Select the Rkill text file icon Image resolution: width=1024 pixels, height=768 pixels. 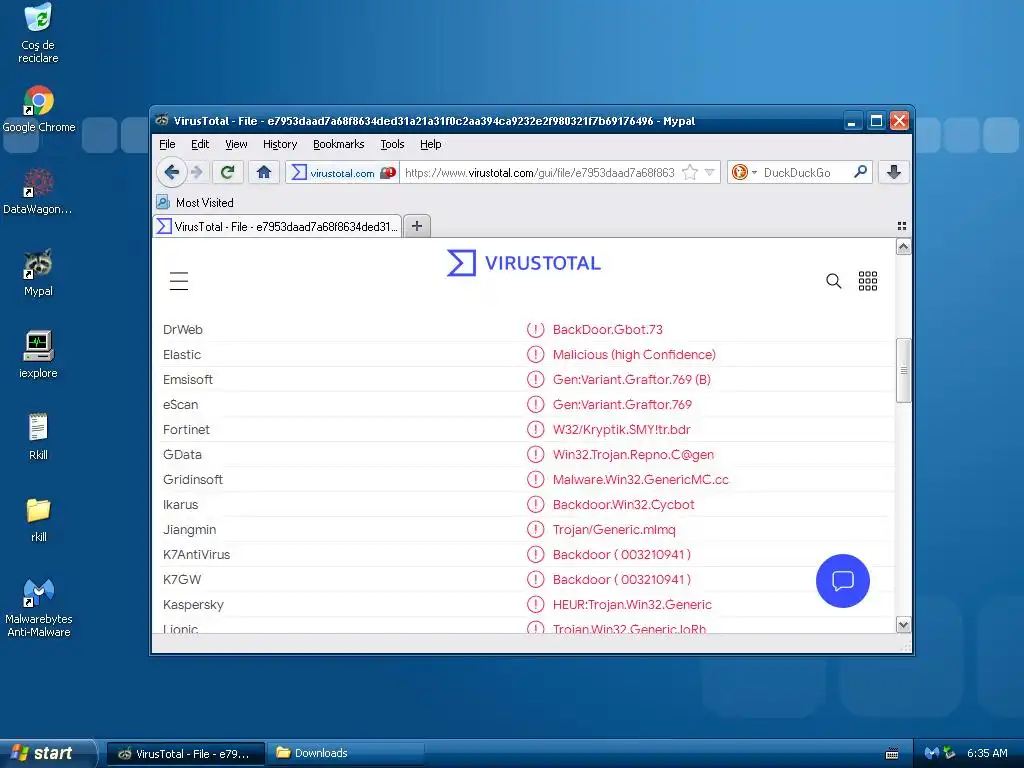coord(38,437)
